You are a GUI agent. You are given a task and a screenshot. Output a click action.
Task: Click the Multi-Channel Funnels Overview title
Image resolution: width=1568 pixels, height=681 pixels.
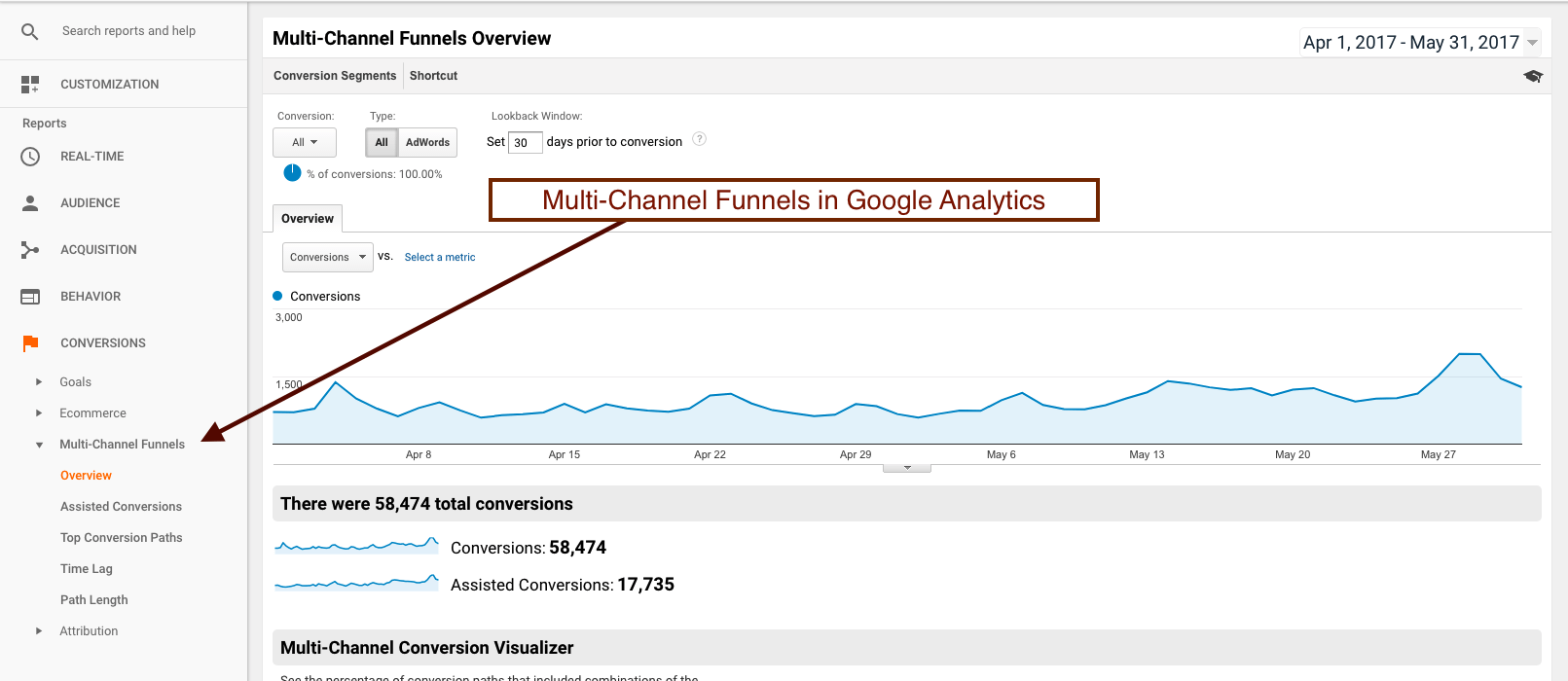[412, 38]
